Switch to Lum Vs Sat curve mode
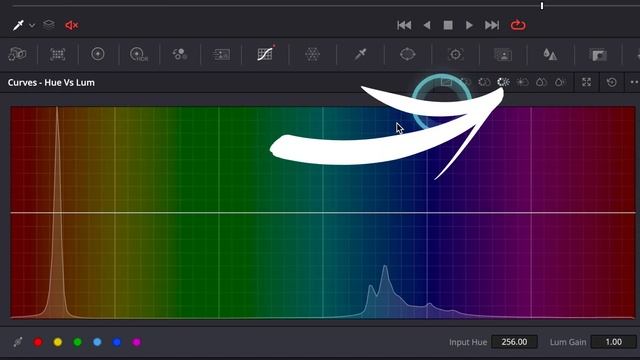The height and width of the screenshot is (360, 640). click(x=522, y=82)
